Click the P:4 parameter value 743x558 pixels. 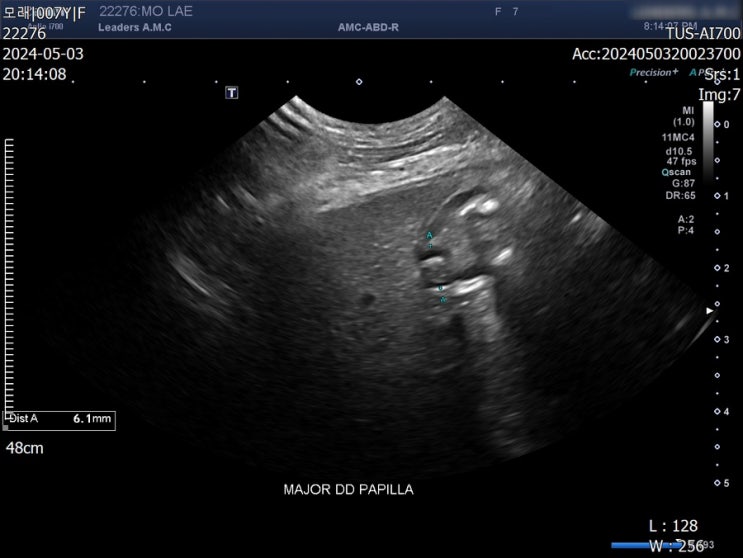pos(686,231)
